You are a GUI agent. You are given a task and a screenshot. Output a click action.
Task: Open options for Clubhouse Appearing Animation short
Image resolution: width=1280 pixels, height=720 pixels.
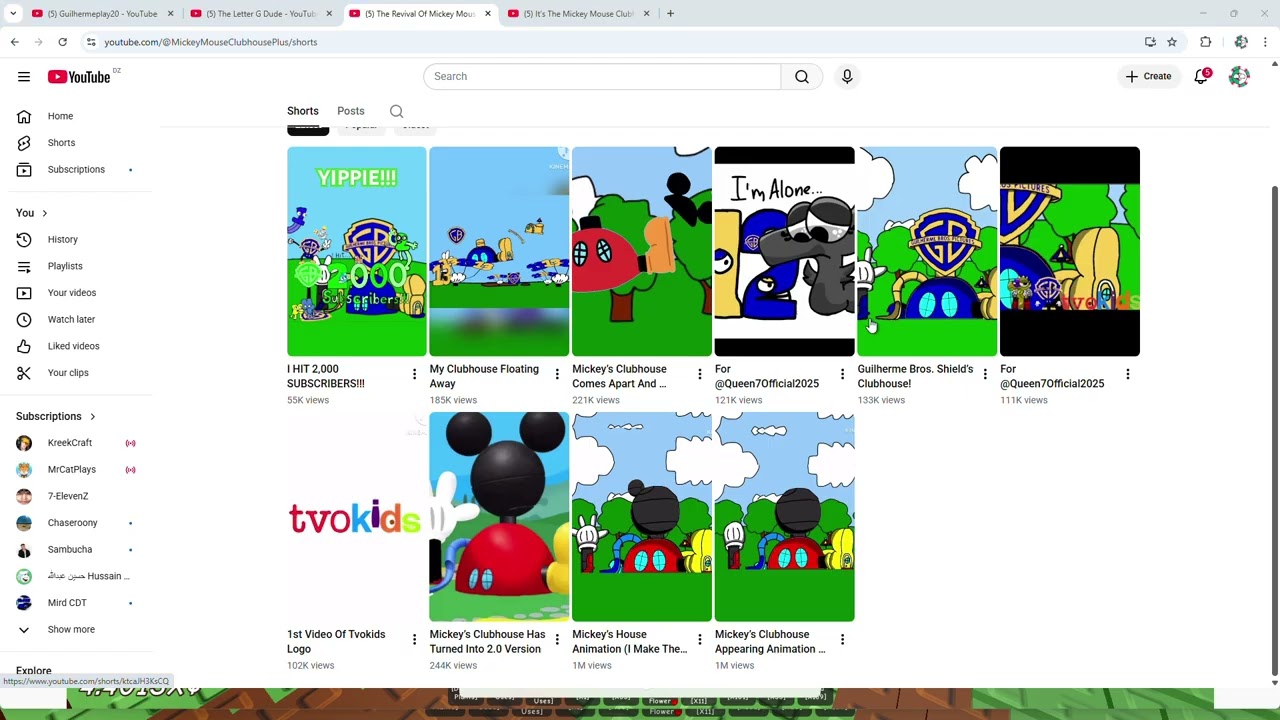(842, 640)
